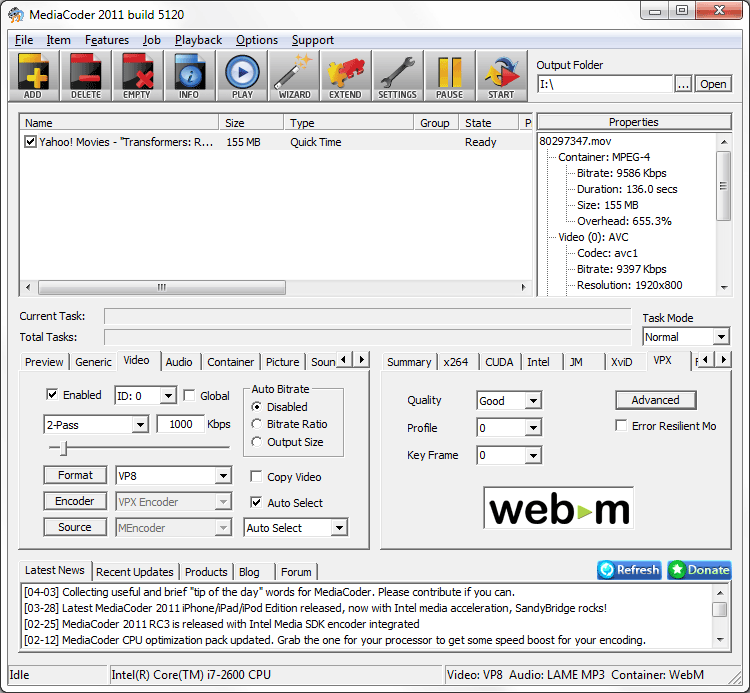Viewport: 750px width, 693px height.
Task: Toggle the Error Resilient Mode checkbox
Action: (621, 426)
